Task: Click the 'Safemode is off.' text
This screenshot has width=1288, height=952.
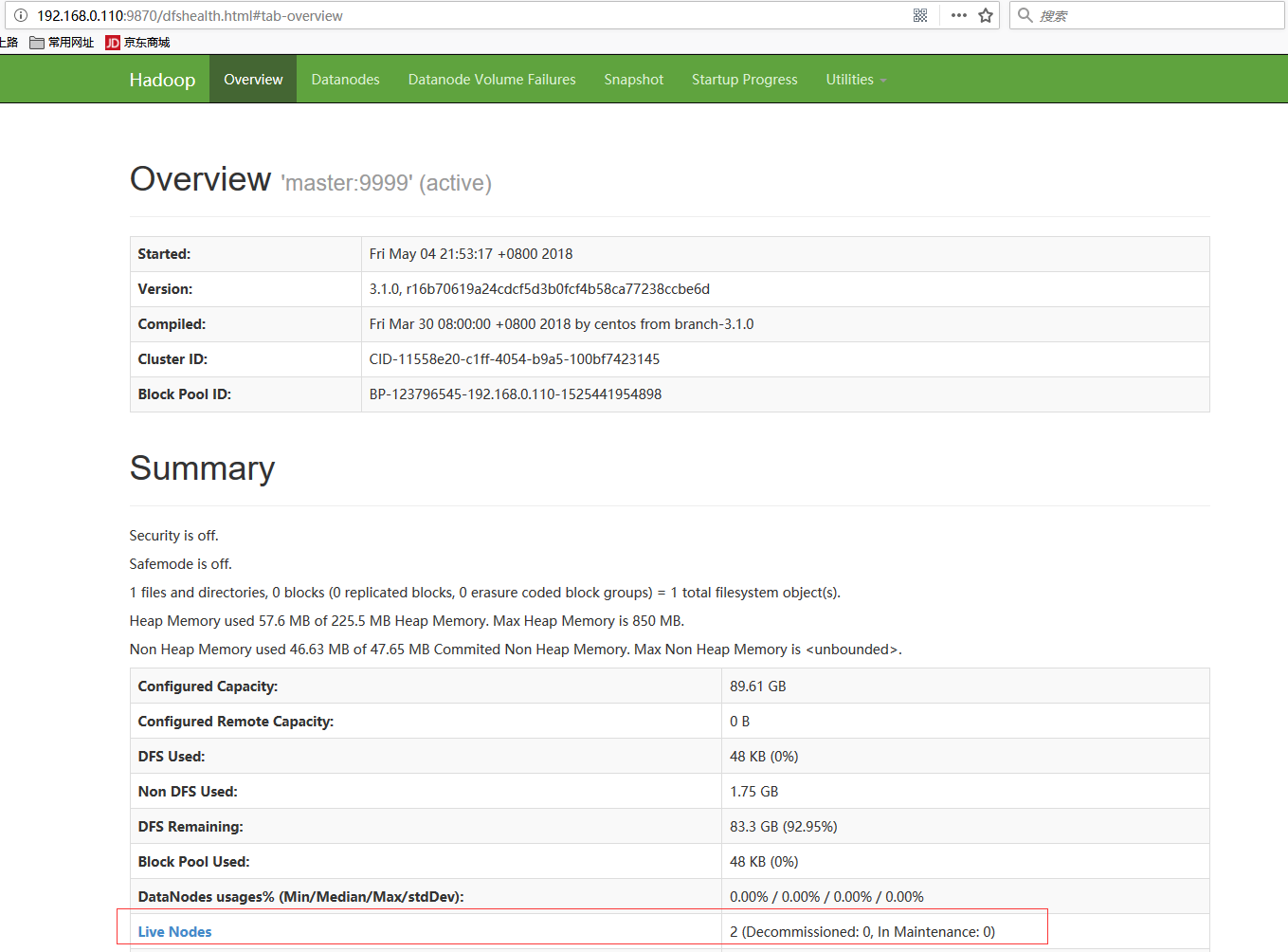Action: (x=180, y=564)
